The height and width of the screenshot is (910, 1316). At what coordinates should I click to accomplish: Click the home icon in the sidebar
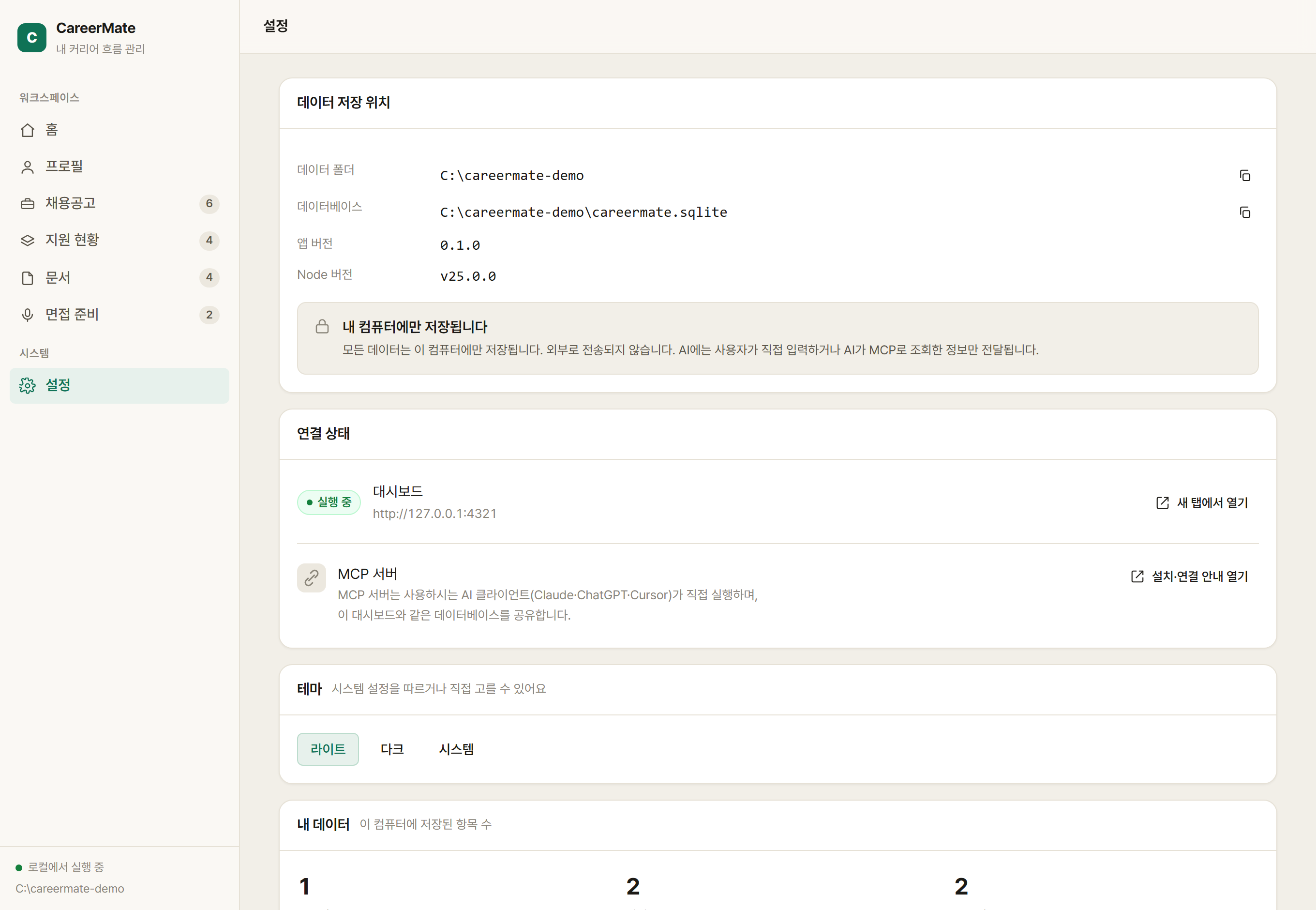coord(28,131)
